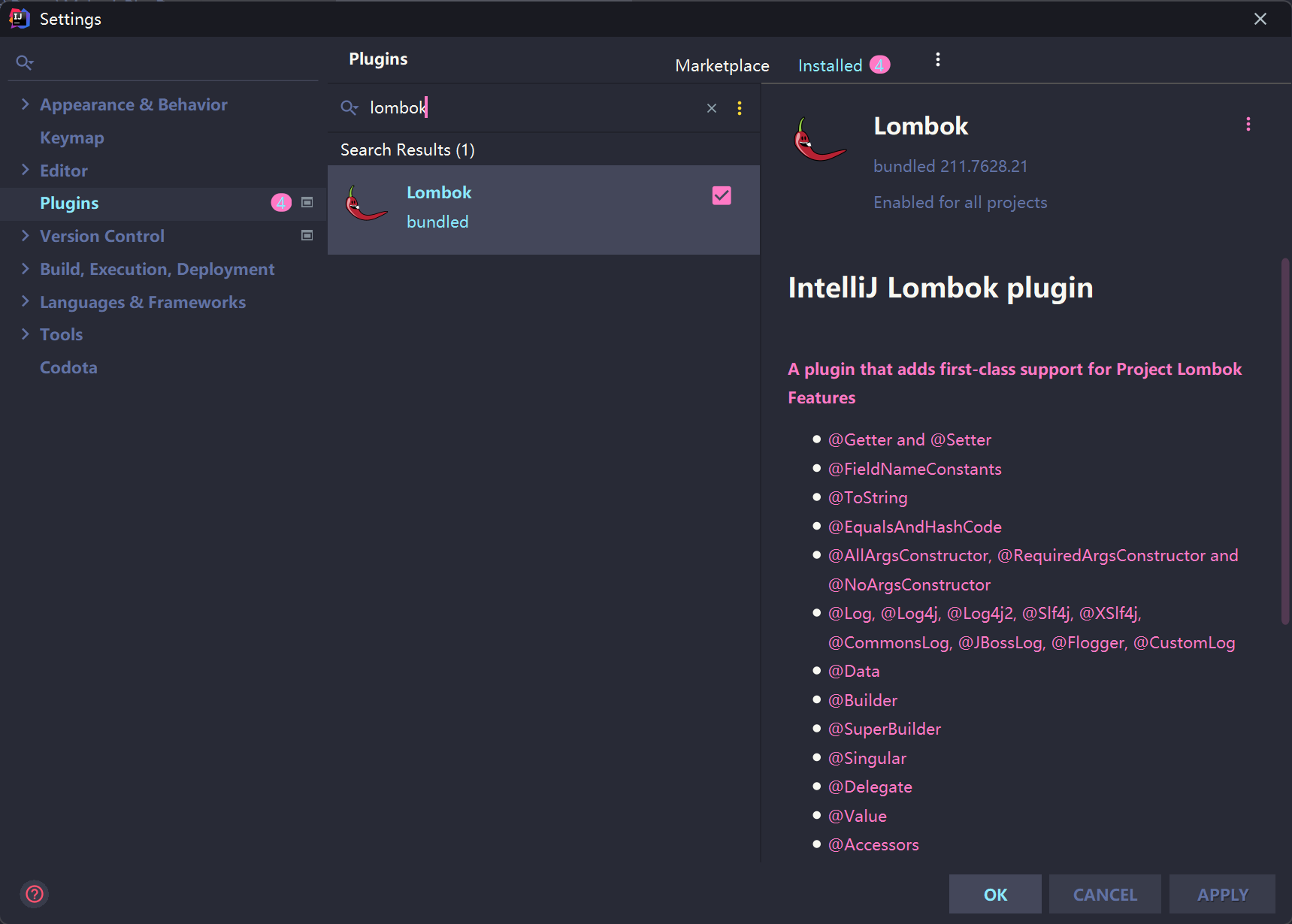Click the '@EqualsAndHashCode' feature
Viewport: 1292px width, 924px height.
[x=915, y=527]
